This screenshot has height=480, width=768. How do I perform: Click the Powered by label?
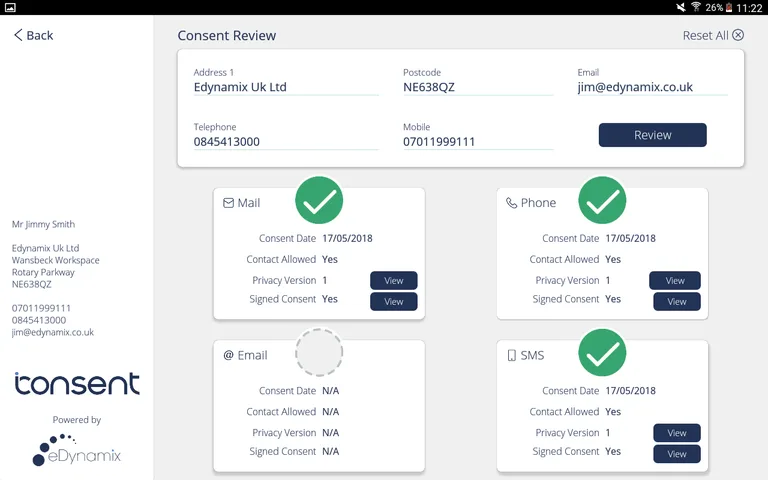[x=77, y=420]
